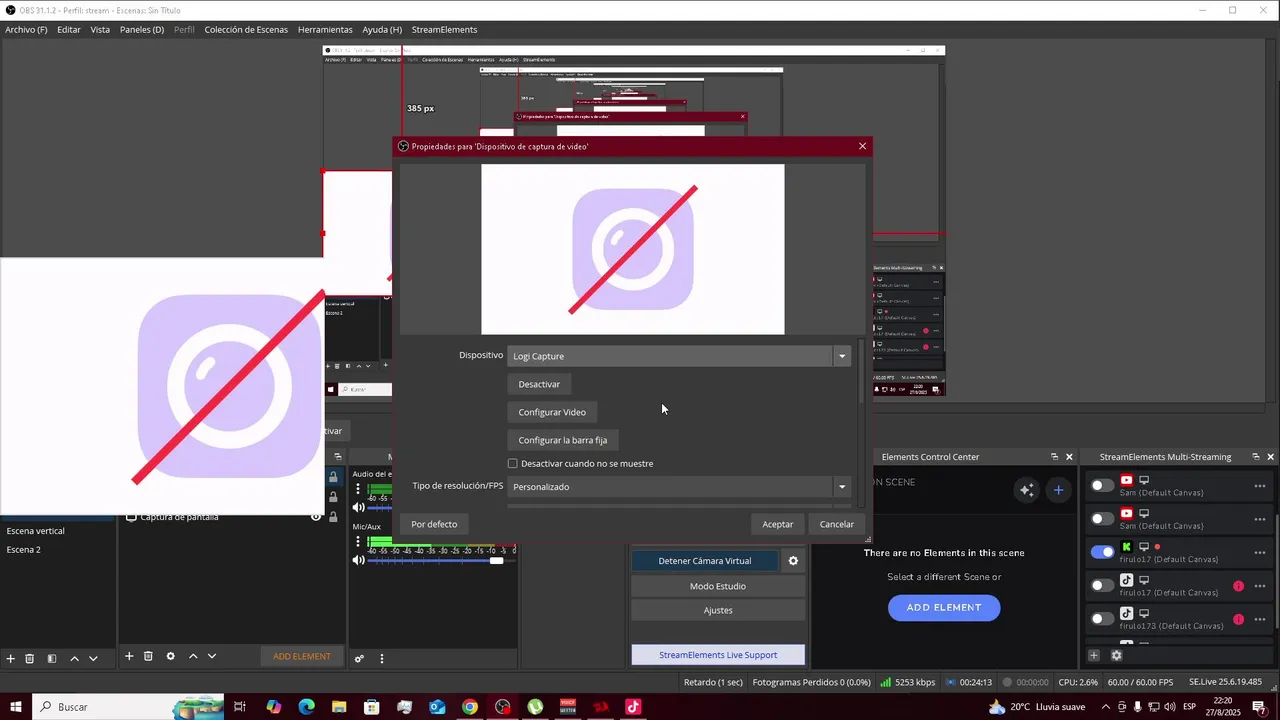
Task: Open the Herramientas menu
Action: click(325, 30)
